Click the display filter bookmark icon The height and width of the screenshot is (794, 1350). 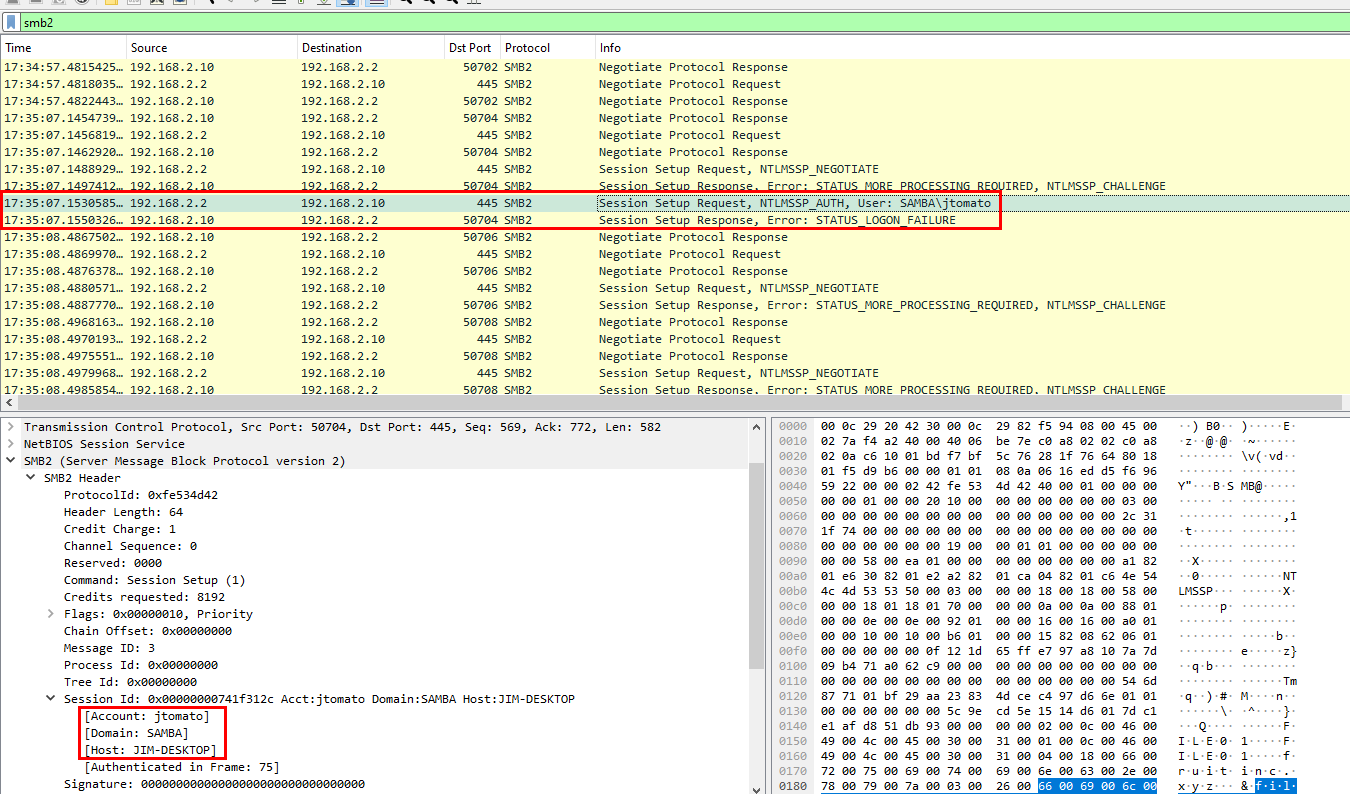11,21
